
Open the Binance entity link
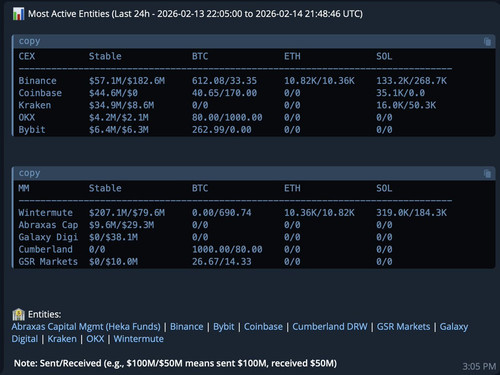click(x=187, y=327)
